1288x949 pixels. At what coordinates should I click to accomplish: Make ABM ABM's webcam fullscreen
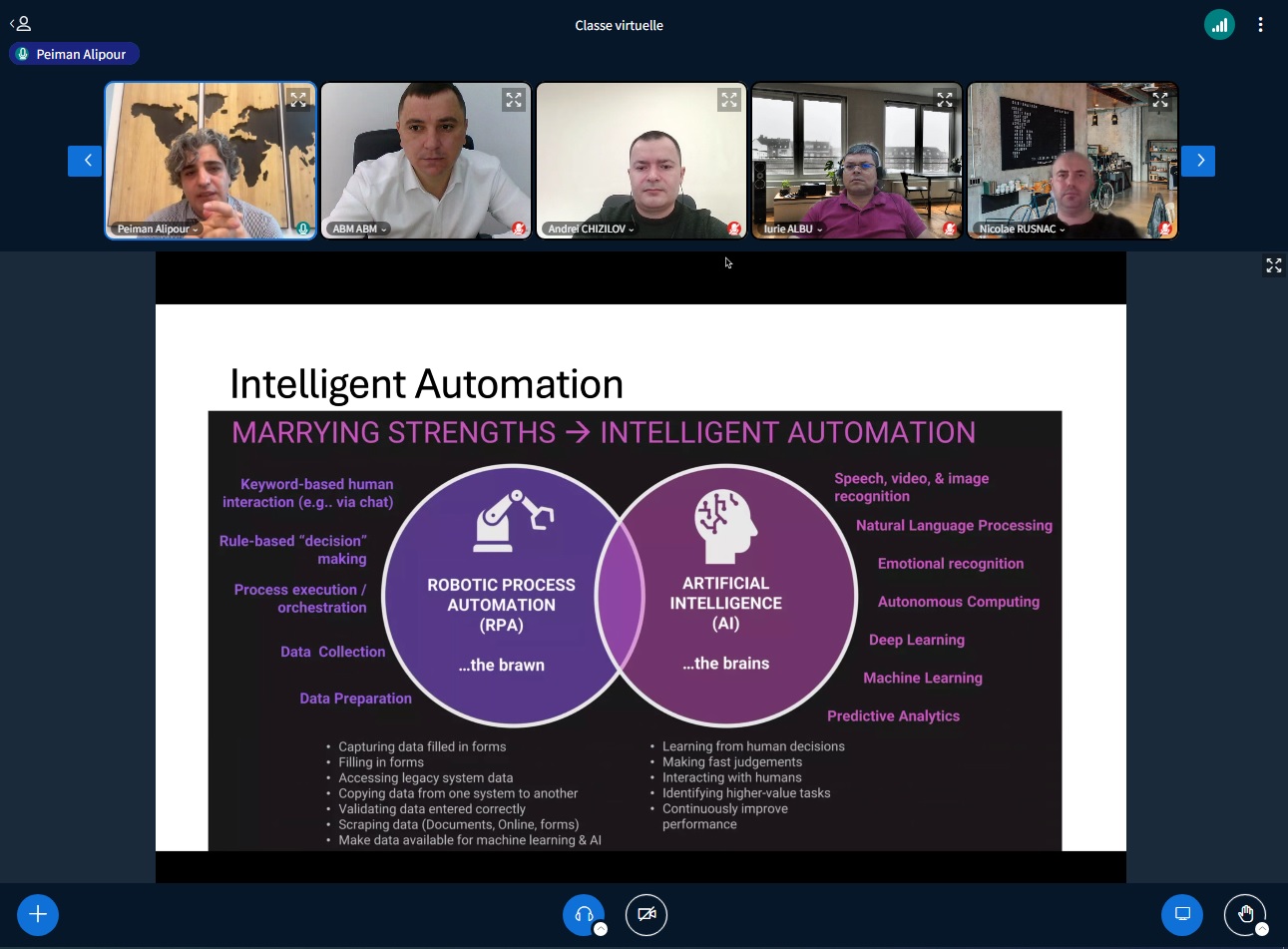[x=514, y=99]
